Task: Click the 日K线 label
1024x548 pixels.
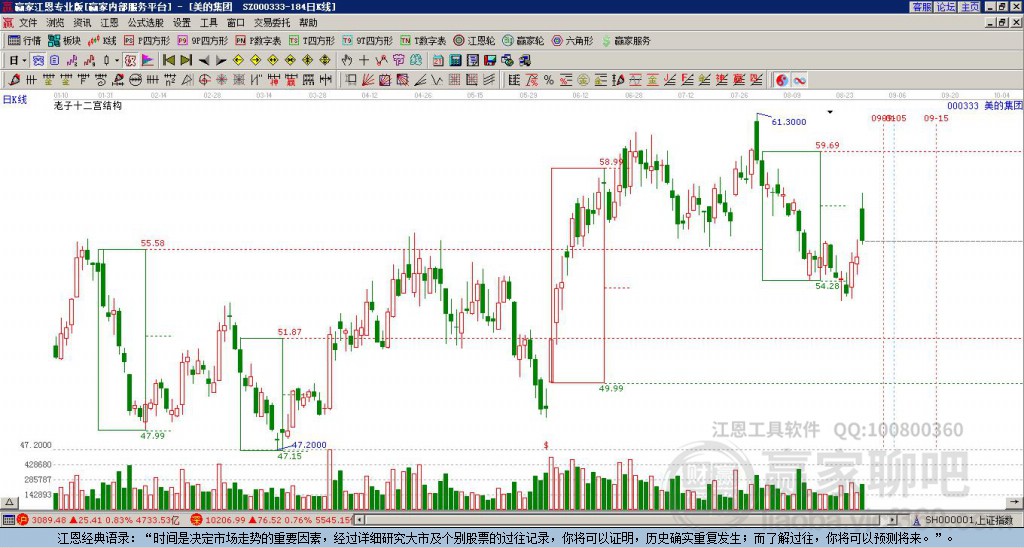Action: click(x=15, y=99)
